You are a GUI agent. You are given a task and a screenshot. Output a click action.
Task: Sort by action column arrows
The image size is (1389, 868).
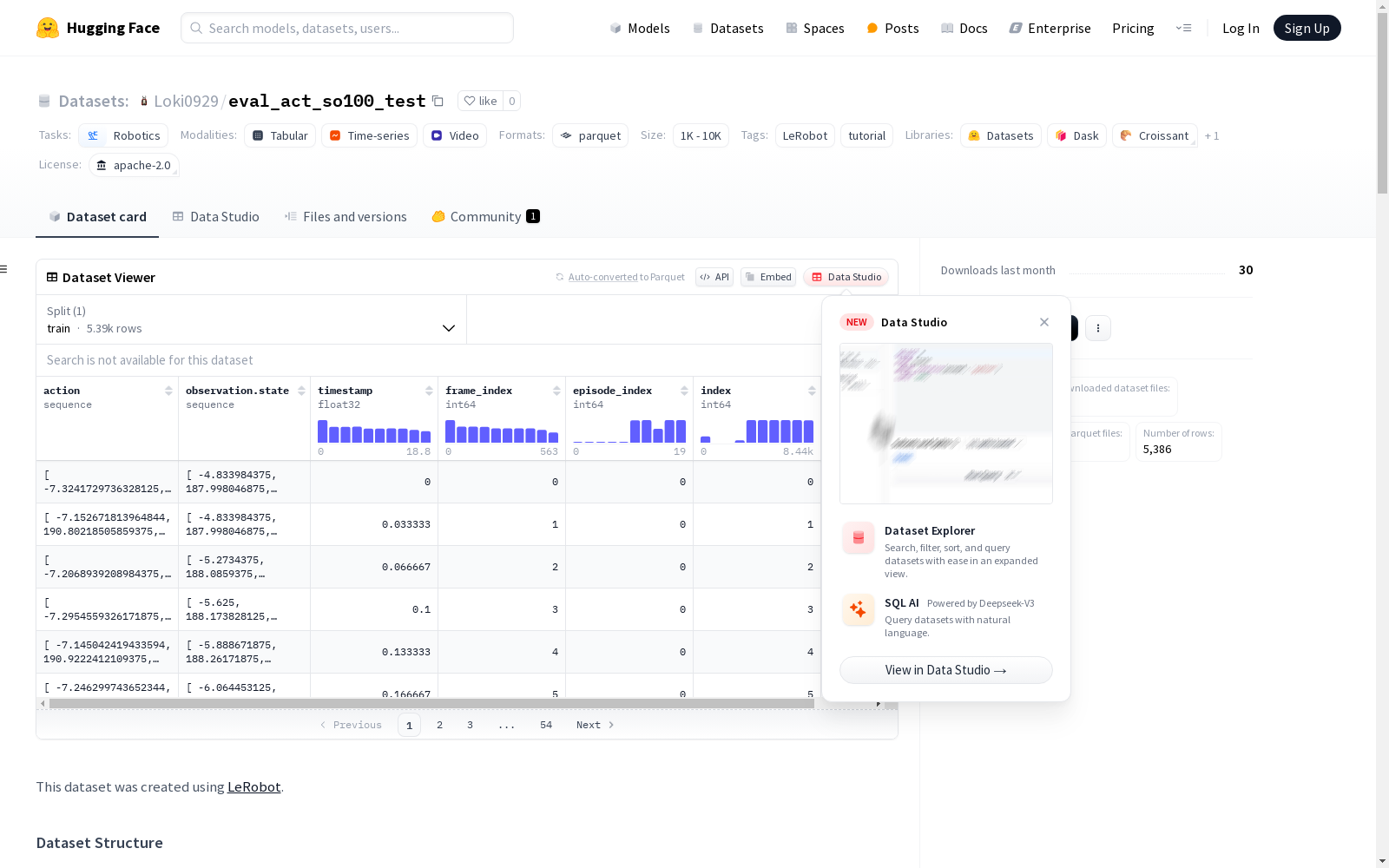tap(168, 391)
